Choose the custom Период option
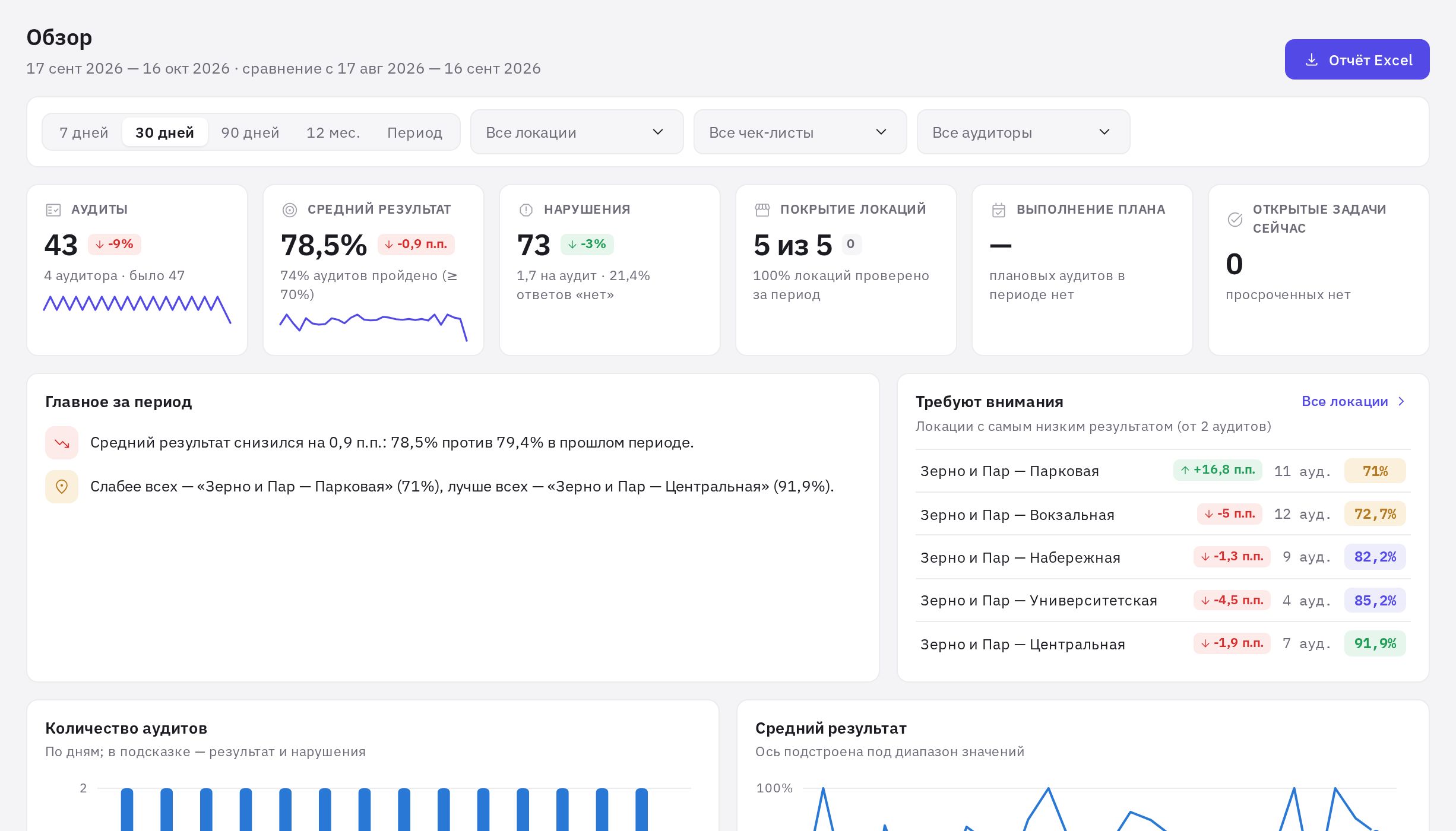 414,132
